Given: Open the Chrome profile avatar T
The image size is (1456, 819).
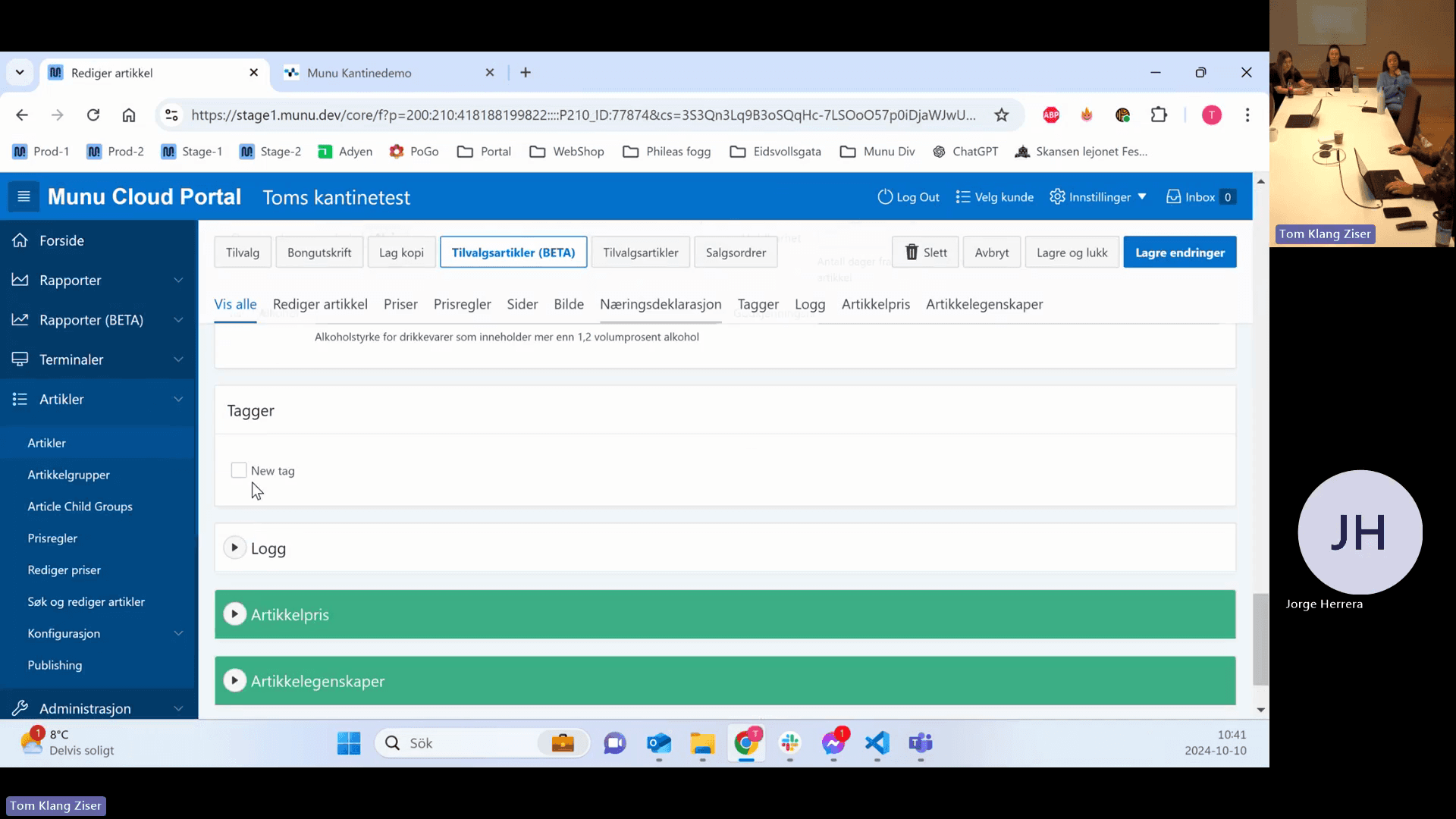Looking at the screenshot, I should coord(1212,115).
